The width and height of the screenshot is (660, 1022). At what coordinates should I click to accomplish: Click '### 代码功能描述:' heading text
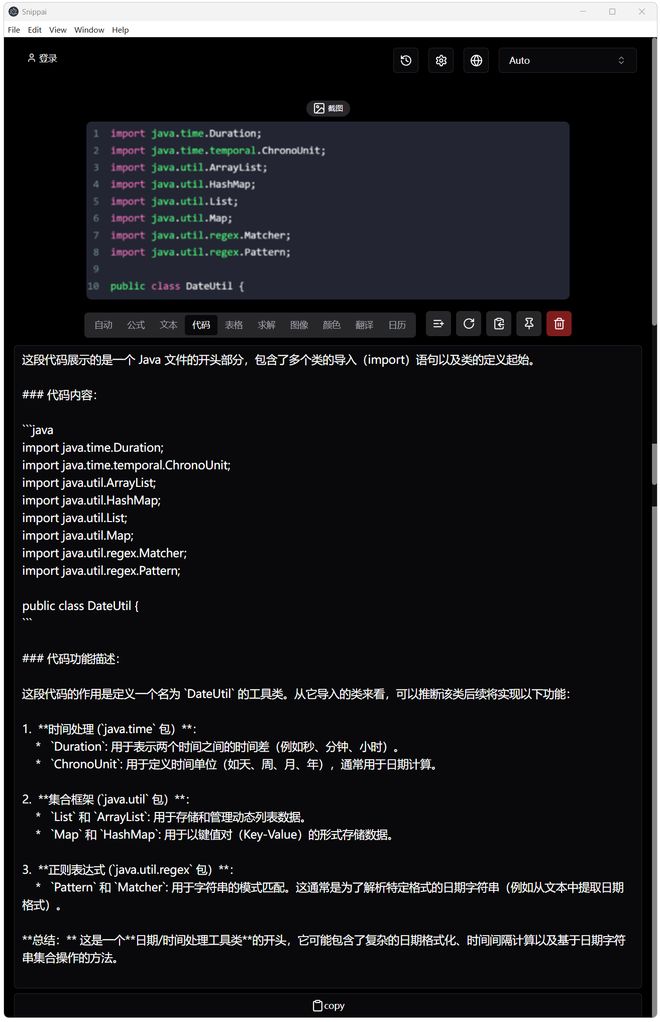pyautogui.click(x=70, y=659)
